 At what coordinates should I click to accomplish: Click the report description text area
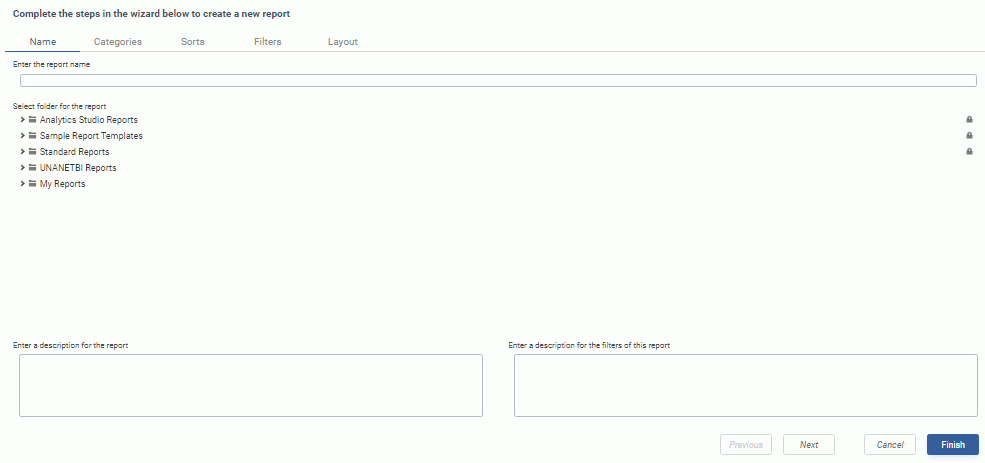tap(251, 385)
